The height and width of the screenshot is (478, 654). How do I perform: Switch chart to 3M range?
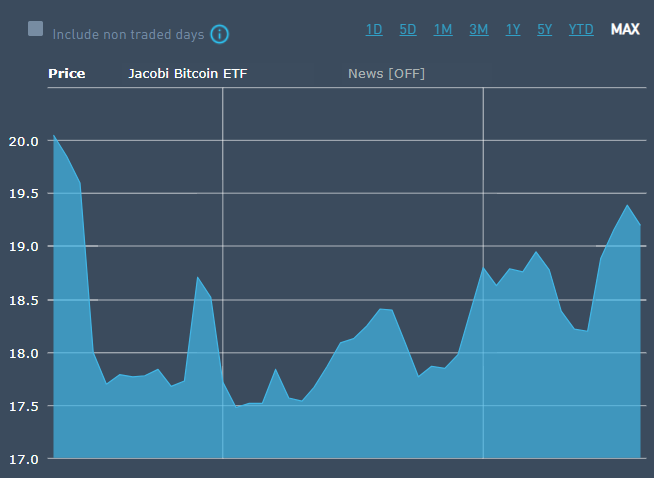(479, 29)
